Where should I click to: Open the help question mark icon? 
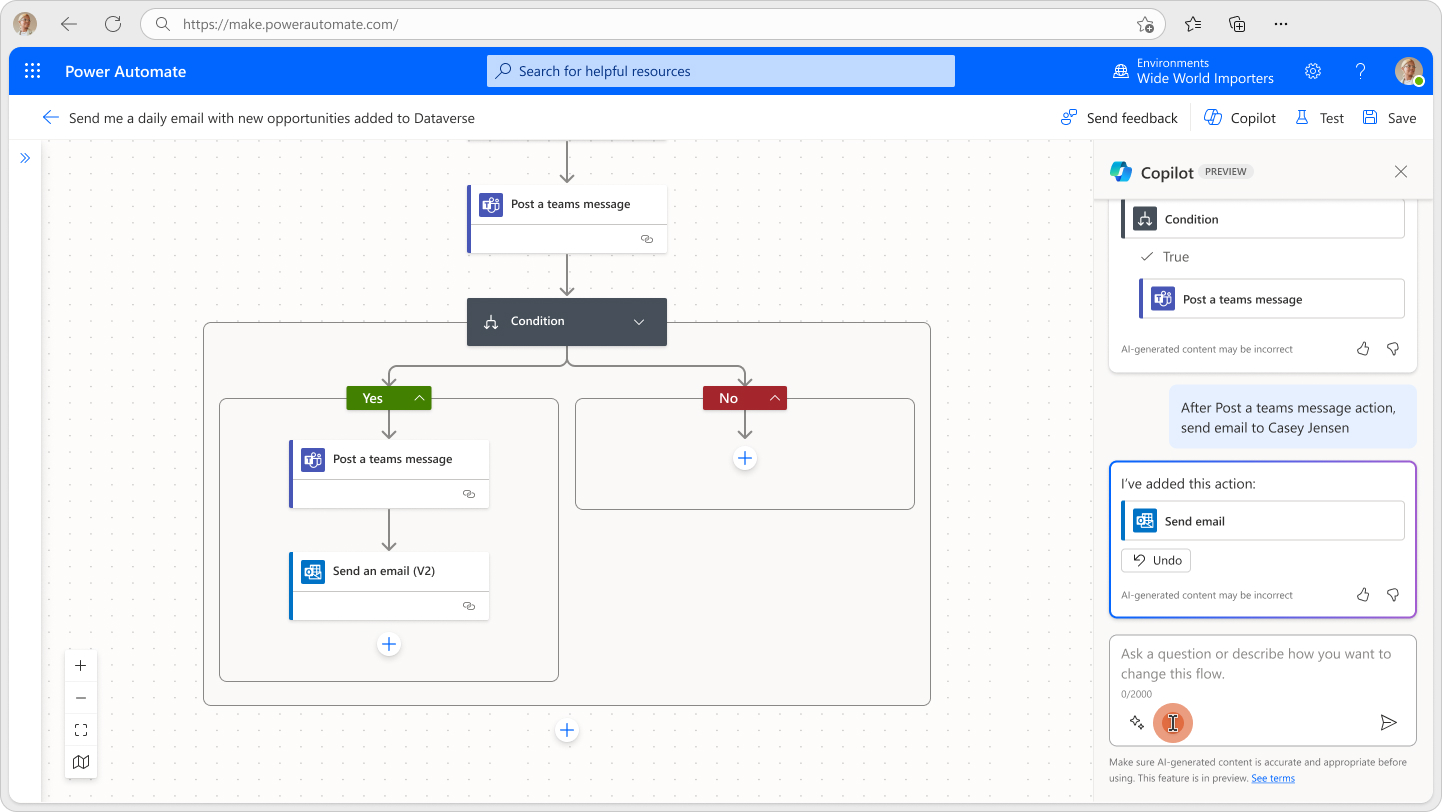[x=1360, y=71]
